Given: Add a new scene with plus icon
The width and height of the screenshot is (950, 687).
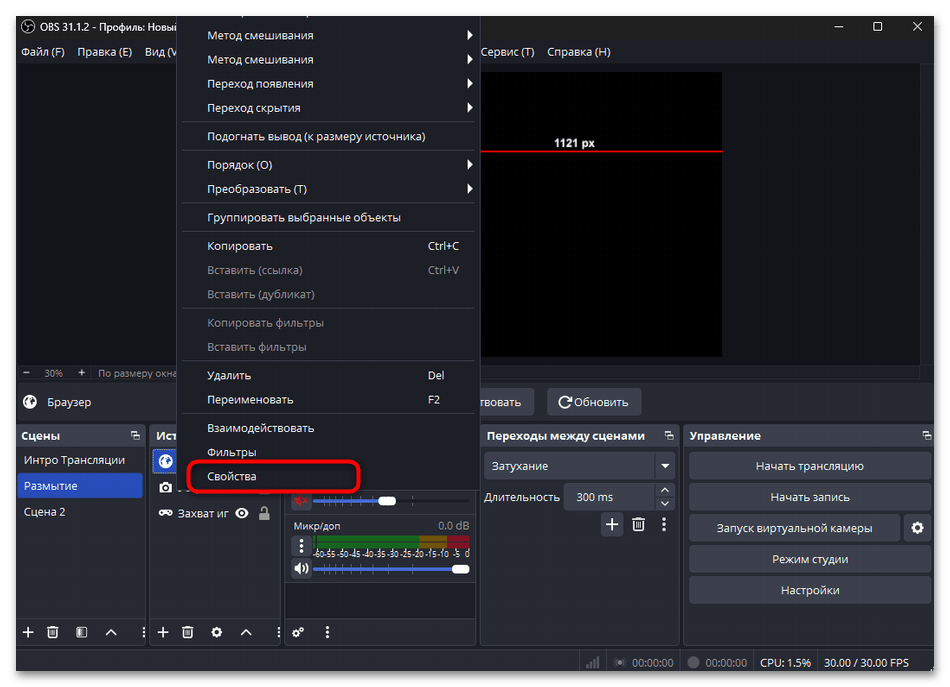Looking at the screenshot, I should point(28,632).
